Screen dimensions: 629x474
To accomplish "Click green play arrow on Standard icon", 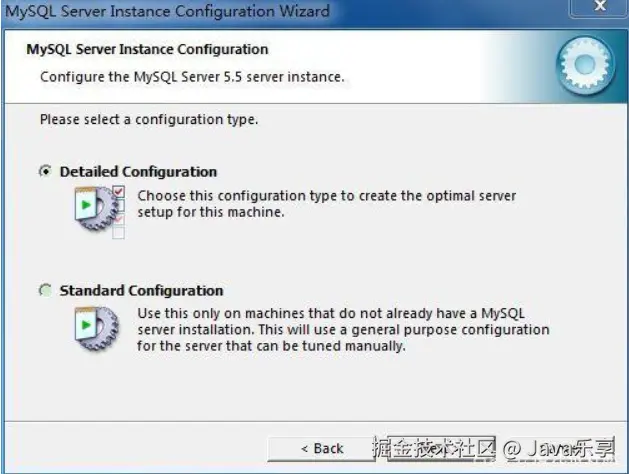I will pyautogui.click(x=86, y=325).
